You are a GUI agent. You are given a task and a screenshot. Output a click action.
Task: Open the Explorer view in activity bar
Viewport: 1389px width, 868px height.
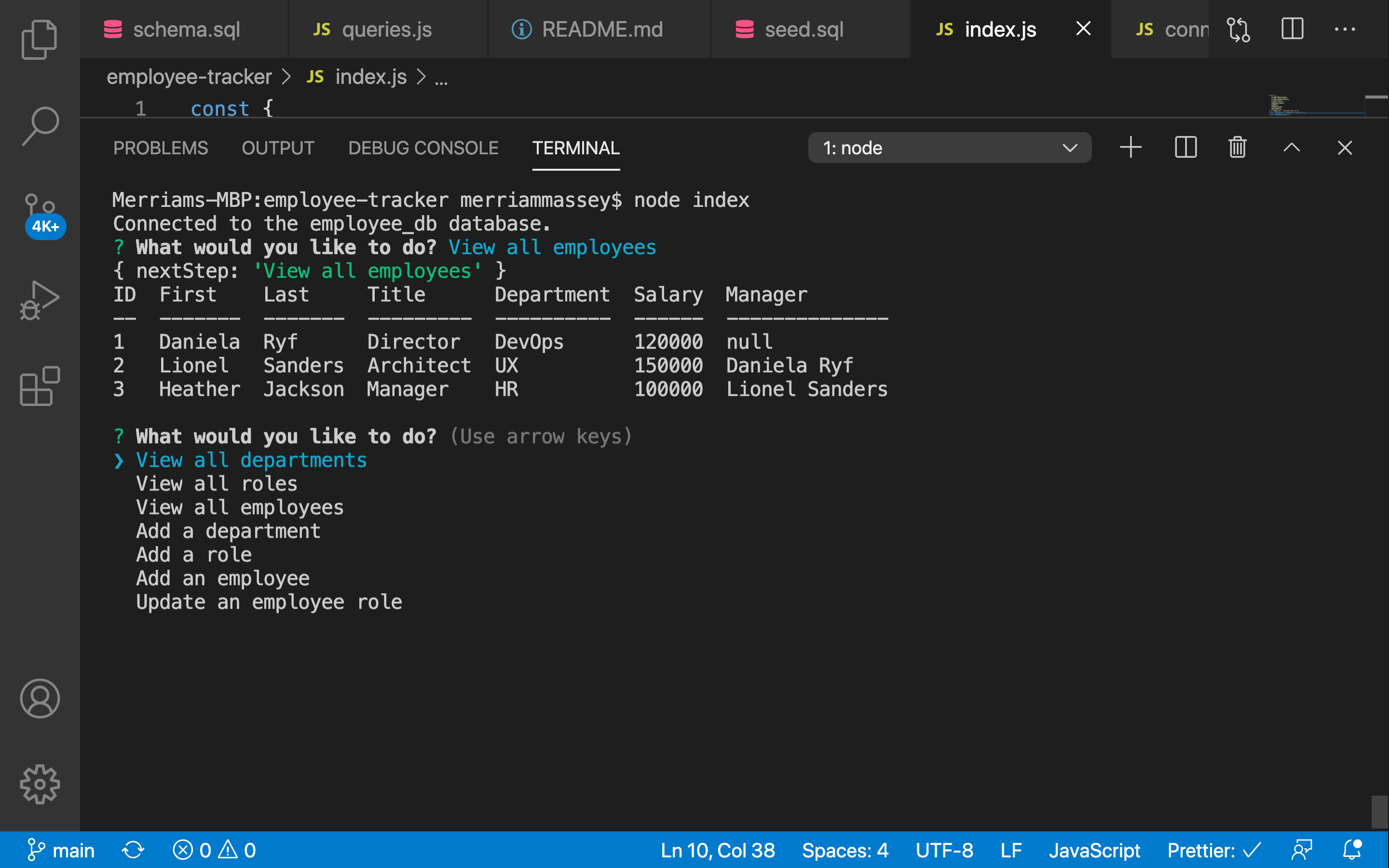[40, 40]
